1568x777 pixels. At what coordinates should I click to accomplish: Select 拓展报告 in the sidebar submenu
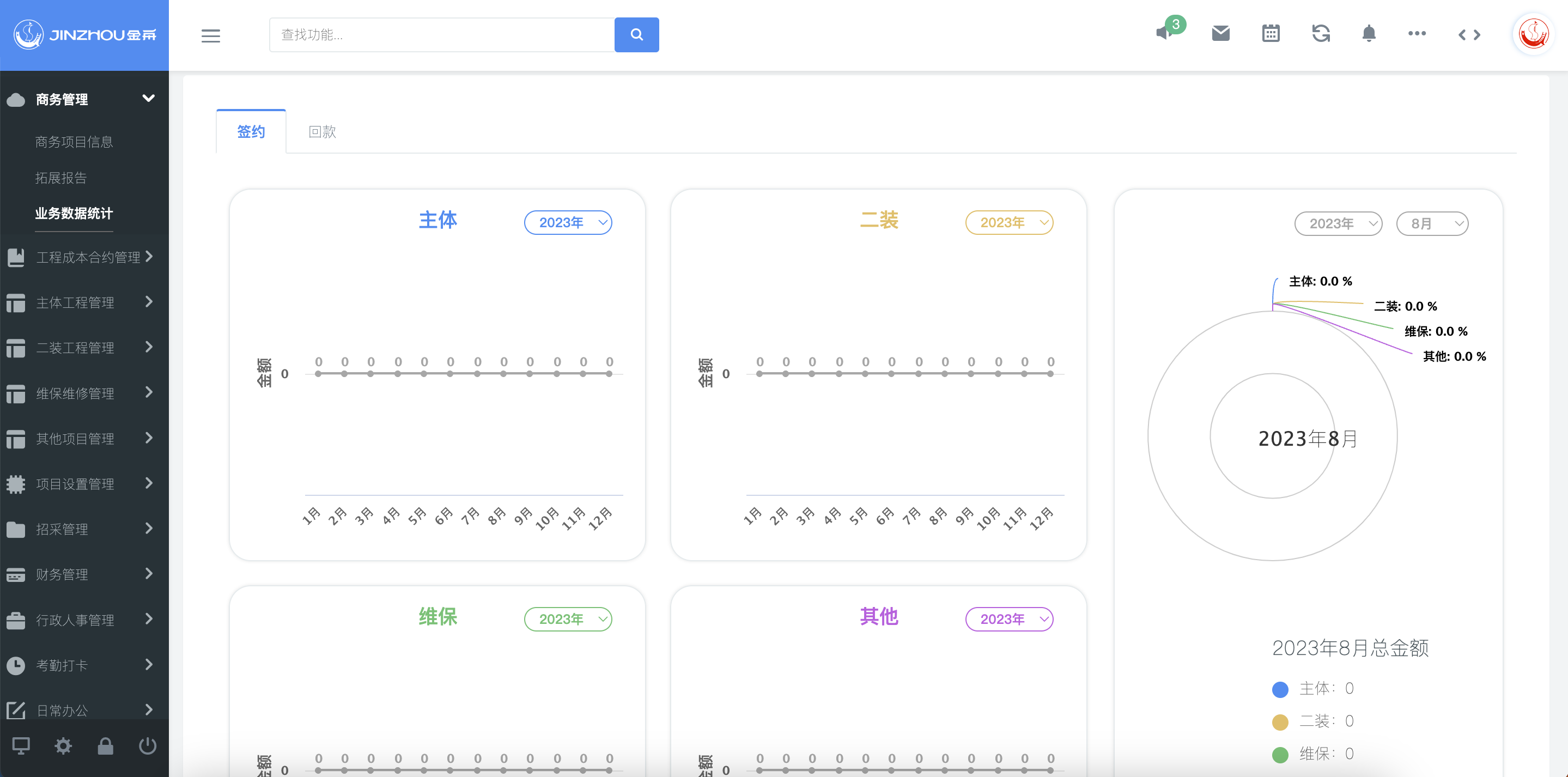tap(61, 178)
